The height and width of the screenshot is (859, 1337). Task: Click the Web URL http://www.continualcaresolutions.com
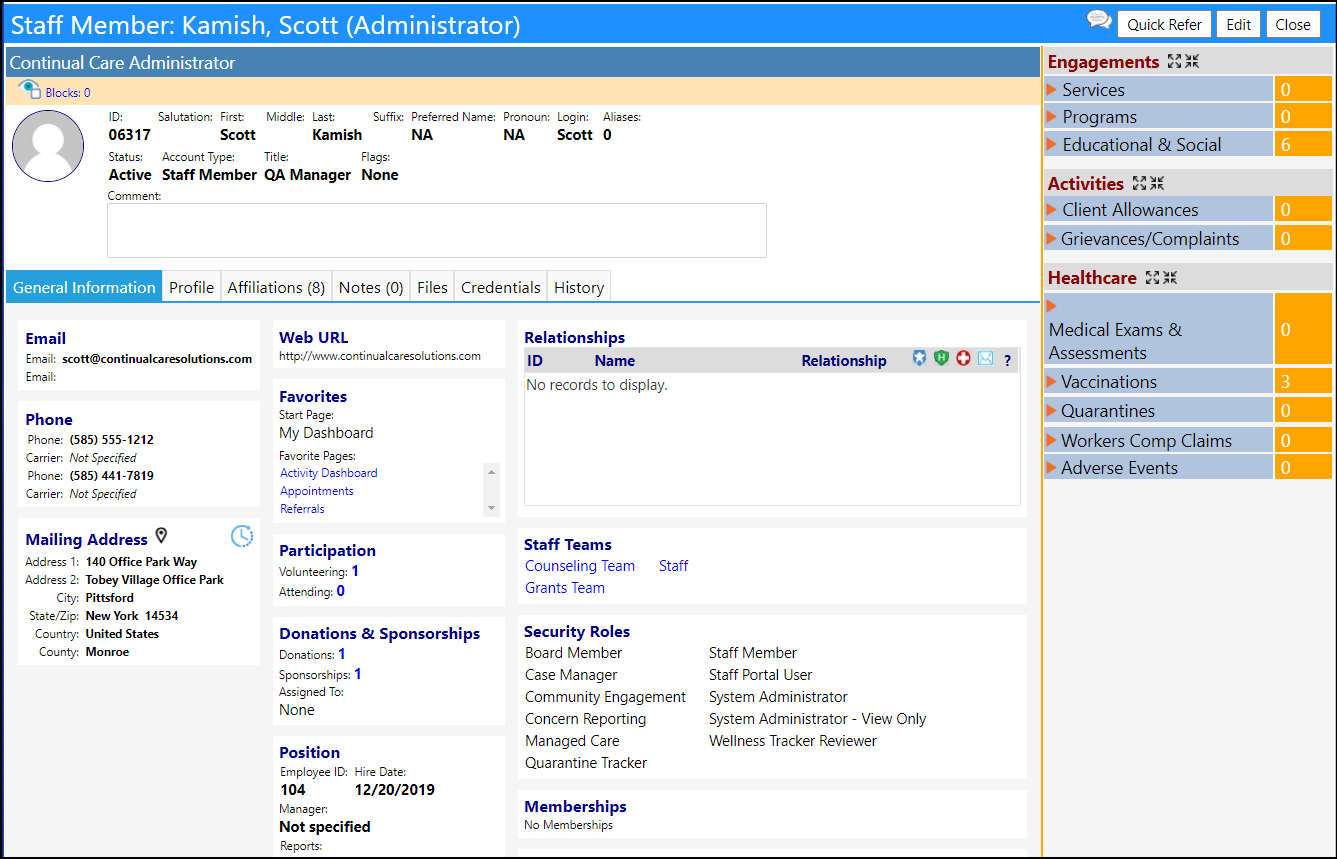click(380, 356)
